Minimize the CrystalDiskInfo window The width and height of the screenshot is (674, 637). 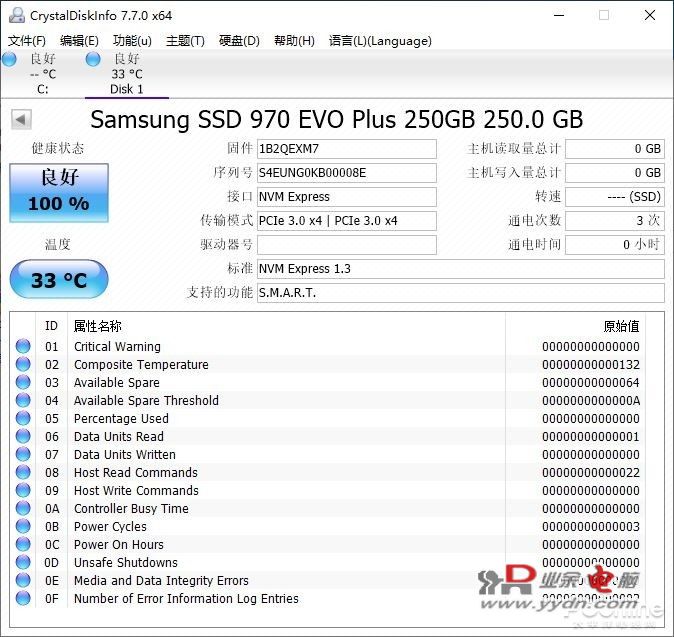(559, 15)
